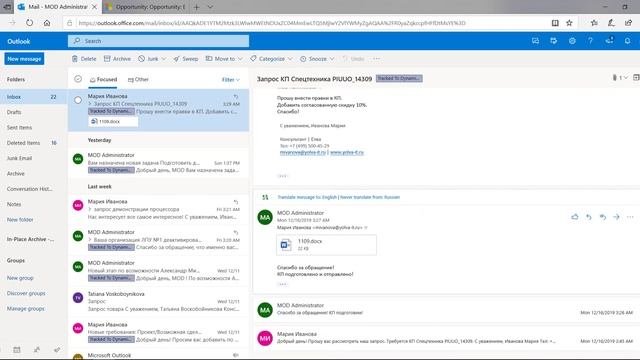Click the Reply all icon
Viewport: 640px width, 360px height.
[x=602, y=217]
